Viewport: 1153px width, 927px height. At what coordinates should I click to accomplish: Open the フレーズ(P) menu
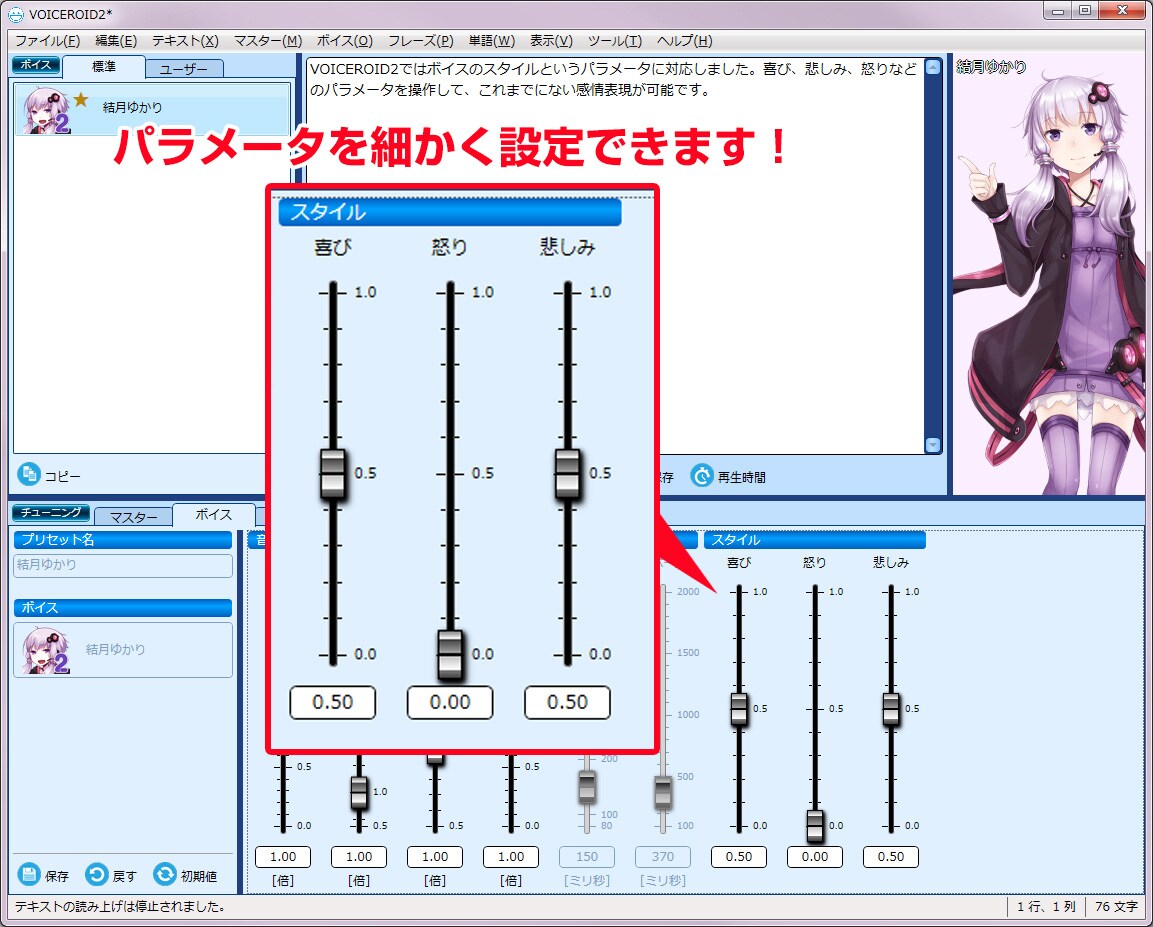tap(421, 41)
